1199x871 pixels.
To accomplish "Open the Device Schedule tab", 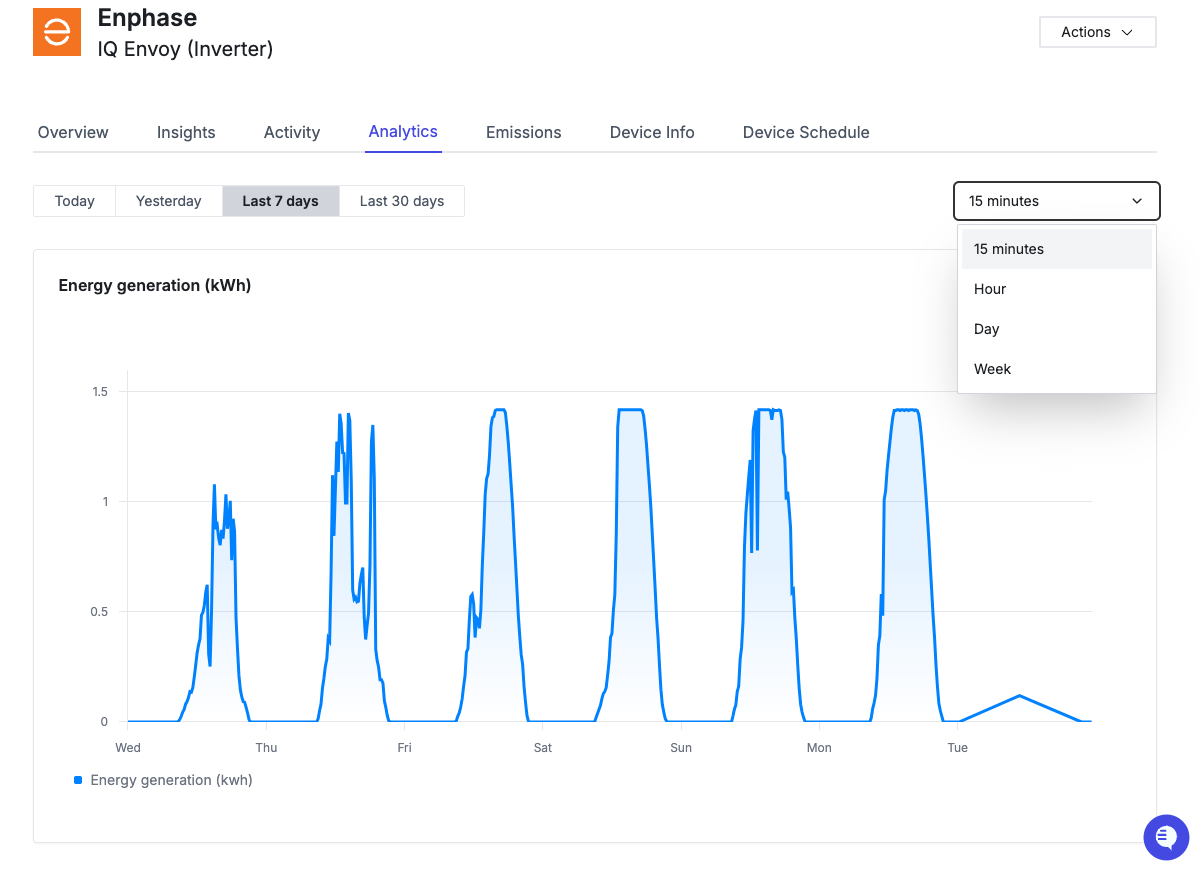I will tap(806, 132).
